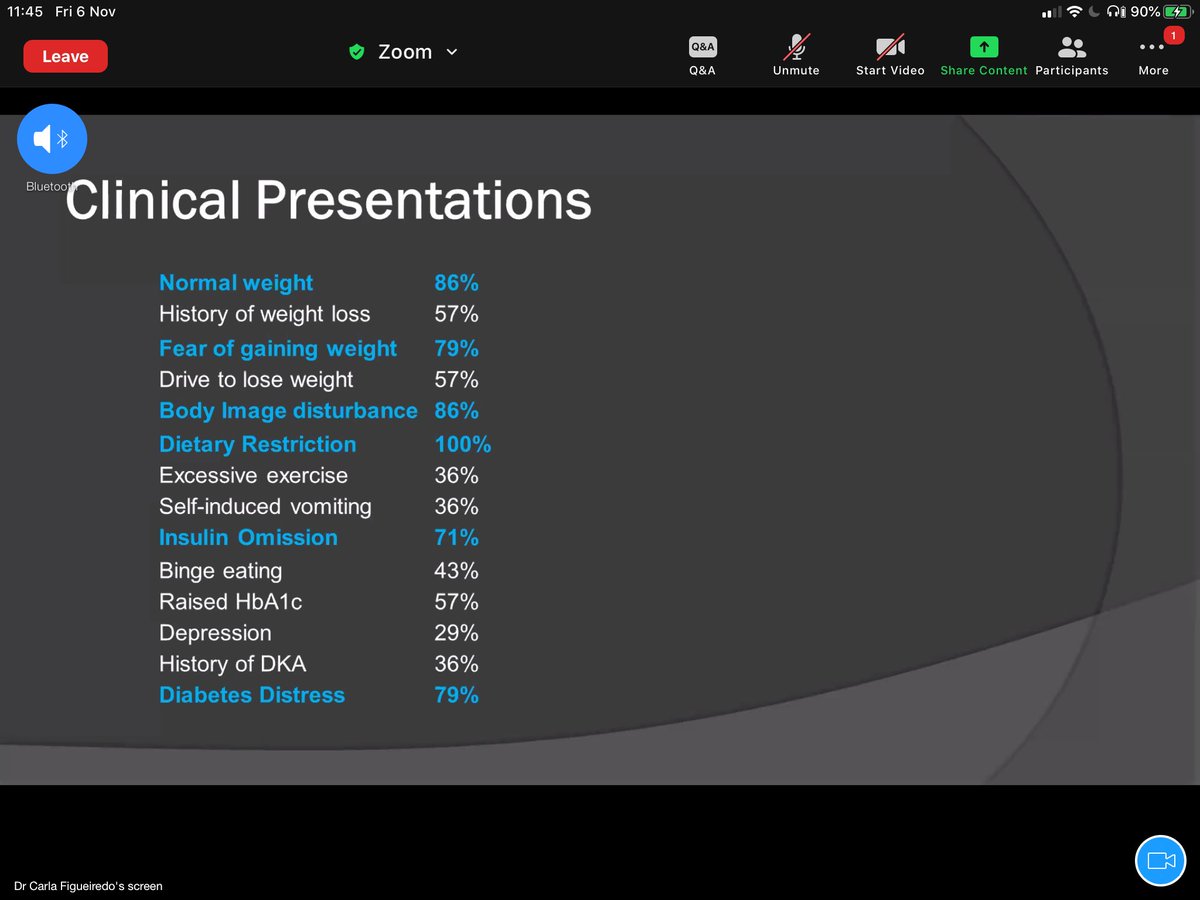This screenshot has width=1200, height=900.
Task: Tap the 29% value
Action: (x=456, y=633)
